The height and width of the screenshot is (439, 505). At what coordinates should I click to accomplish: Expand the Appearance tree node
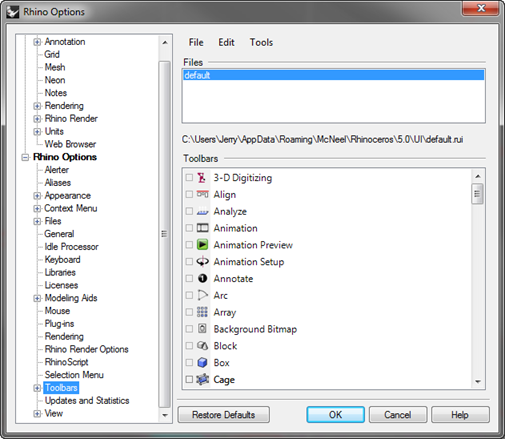point(37,196)
